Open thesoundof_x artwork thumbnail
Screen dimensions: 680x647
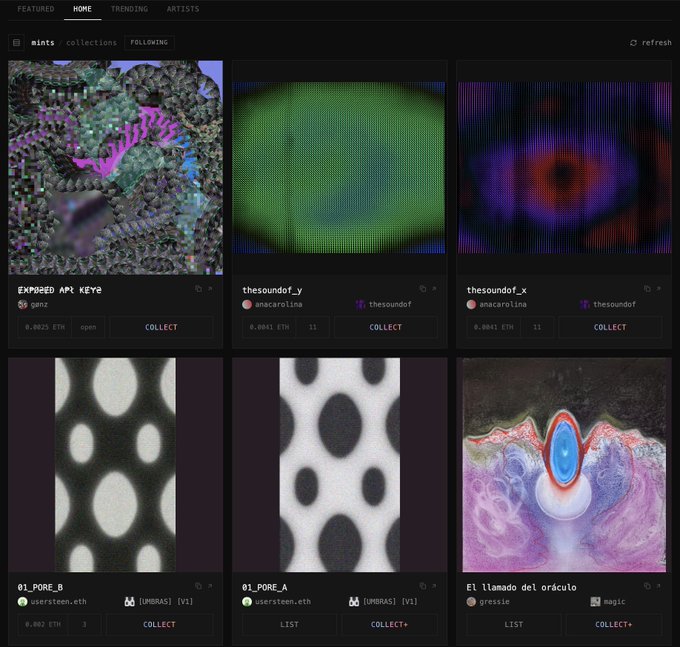click(x=565, y=167)
